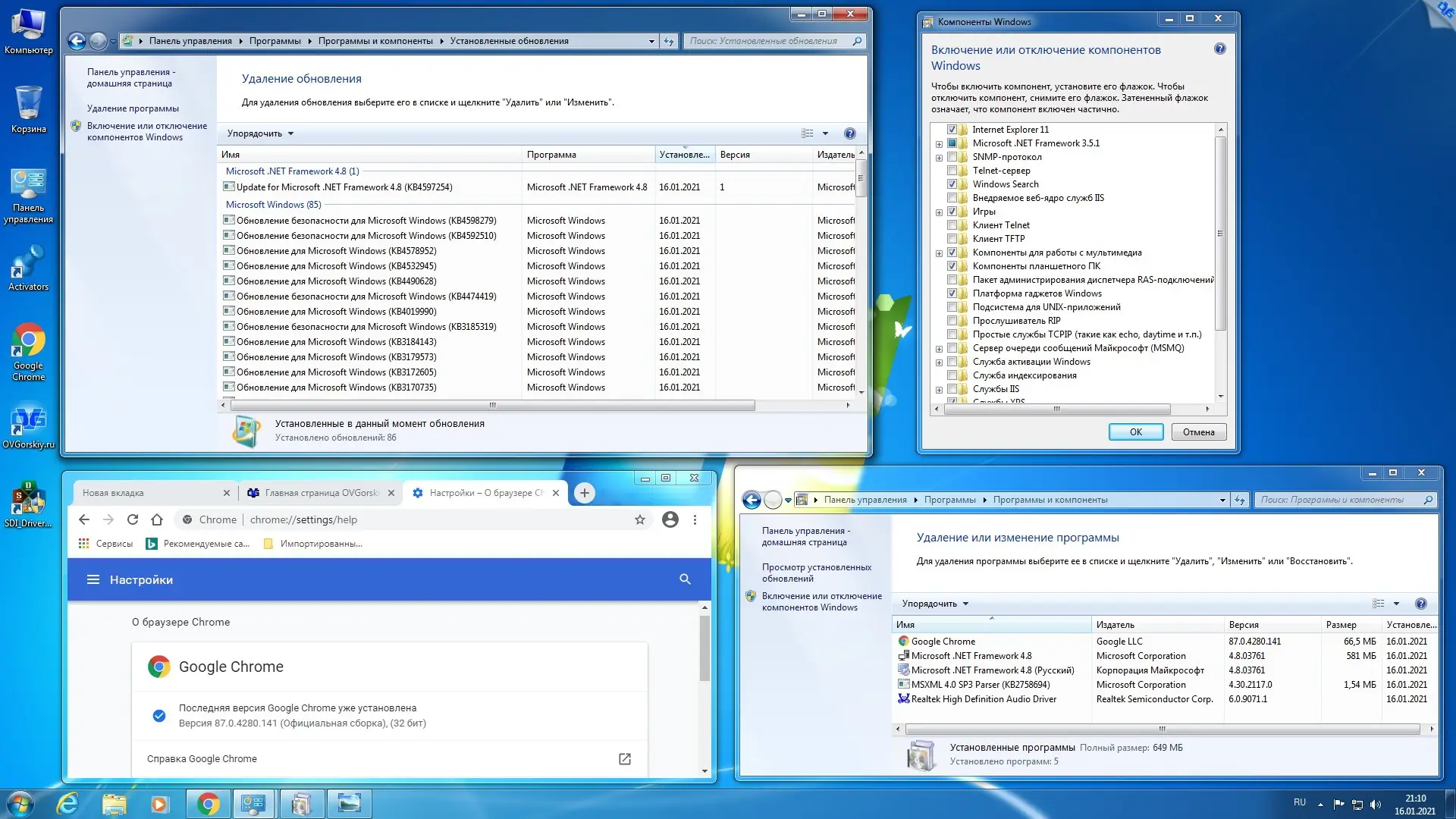This screenshot has width=1456, height=819.
Task: Click the Chrome home button icon
Action: pos(157,519)
